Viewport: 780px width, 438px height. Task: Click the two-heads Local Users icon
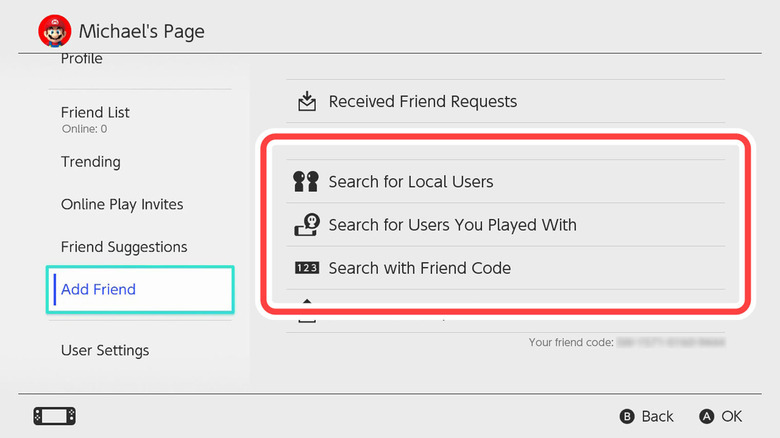coord(306,182)
